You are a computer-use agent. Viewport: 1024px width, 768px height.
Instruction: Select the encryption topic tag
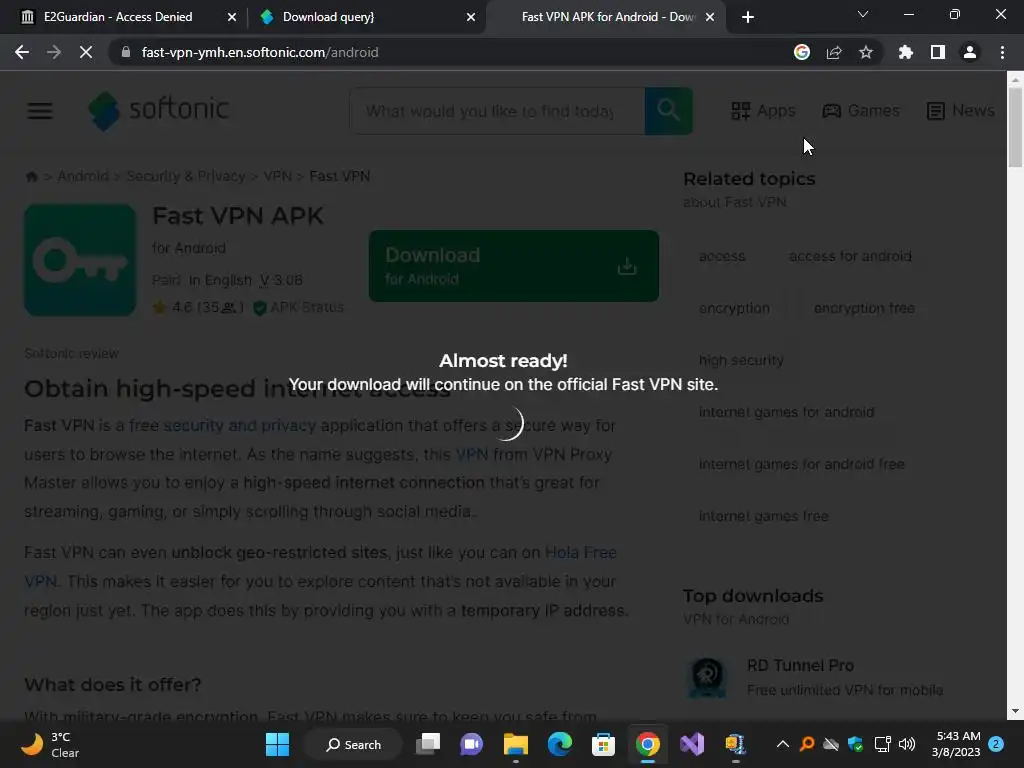[734, 308]
